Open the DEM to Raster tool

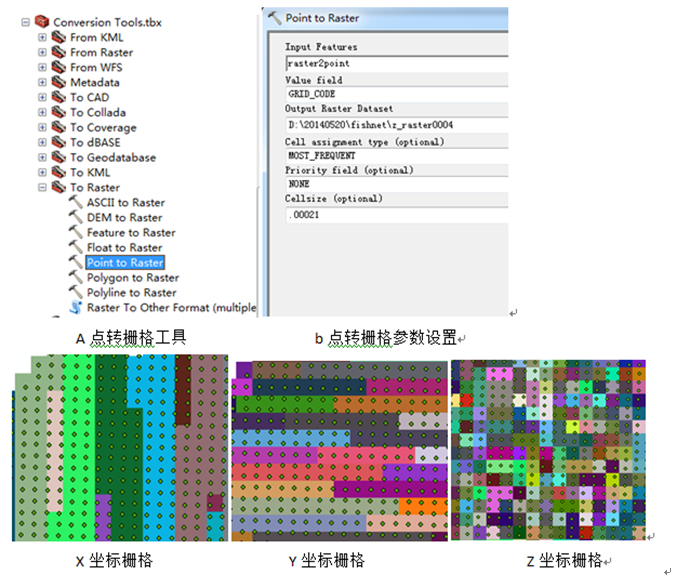[125, 217]
